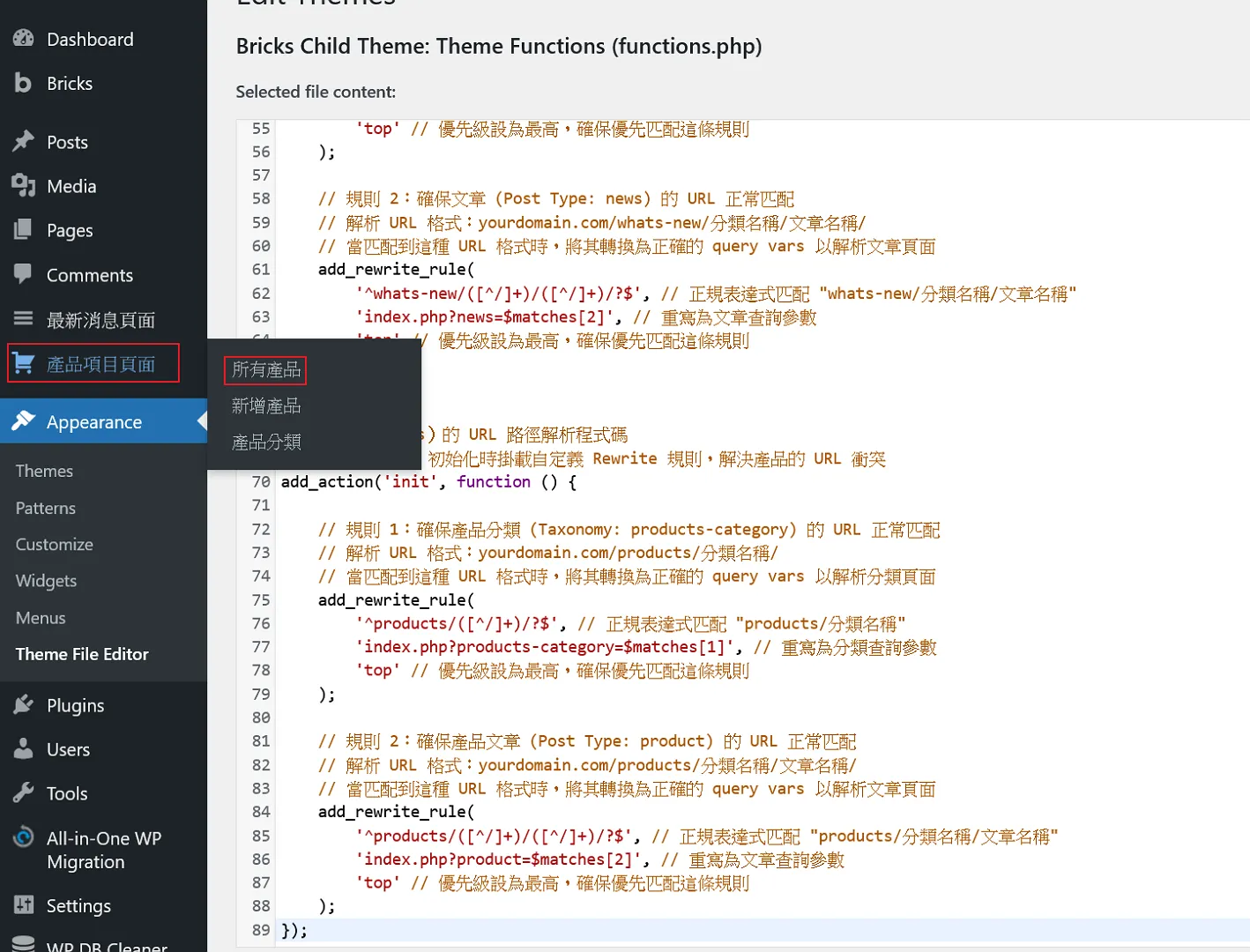The image size is (1250, 952).
Task: Choose 產品分類 in the flyout submenu
Action: pyautogui.click(x=266, y=443)
